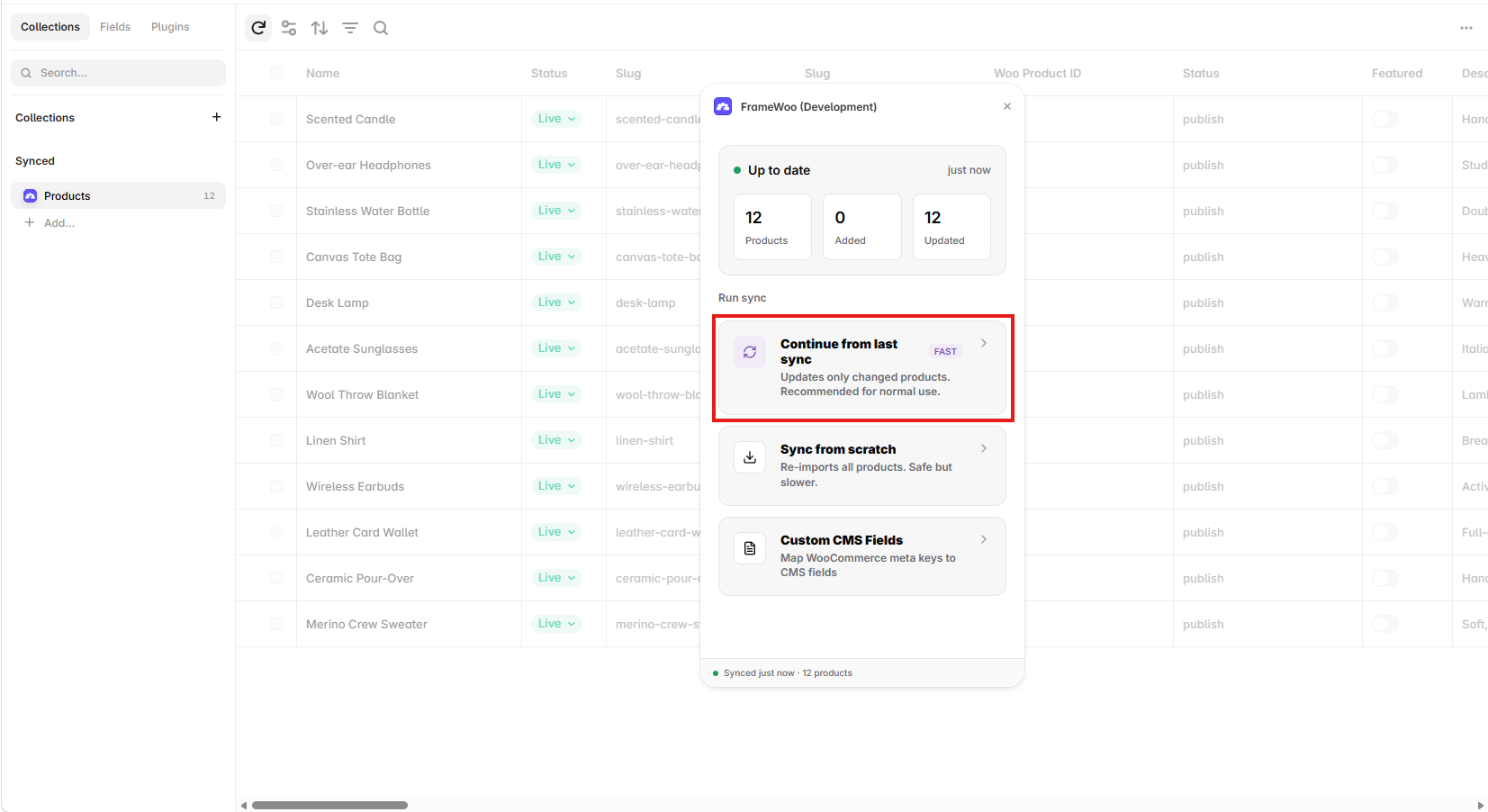Click the scrollbar right arrow
Image resolution: width=1488 pixels, height=812 pixels.
(x=1481, y=805)
